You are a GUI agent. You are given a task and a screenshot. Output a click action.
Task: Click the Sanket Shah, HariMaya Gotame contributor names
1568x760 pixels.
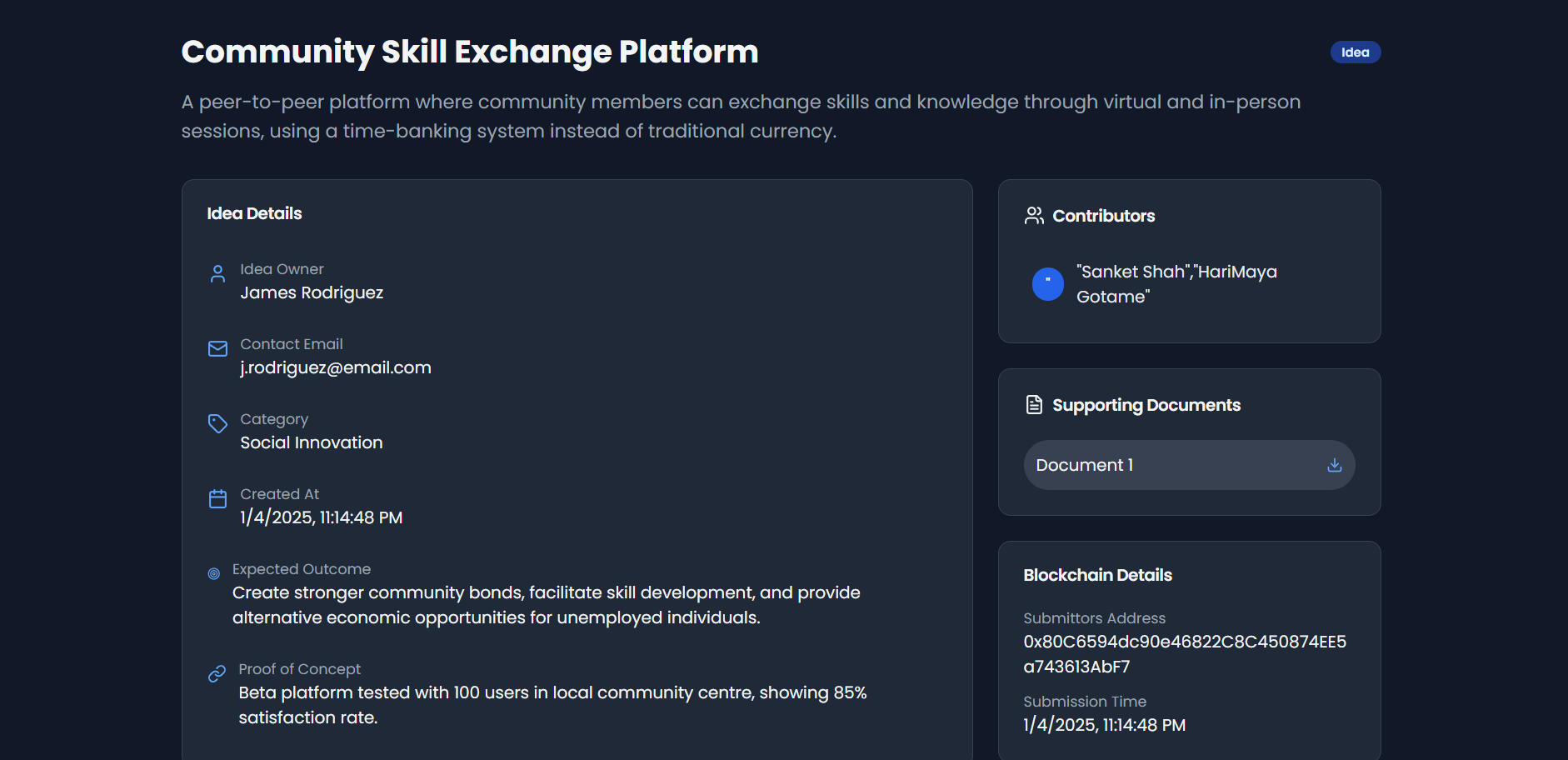[x=1176, y=284]
